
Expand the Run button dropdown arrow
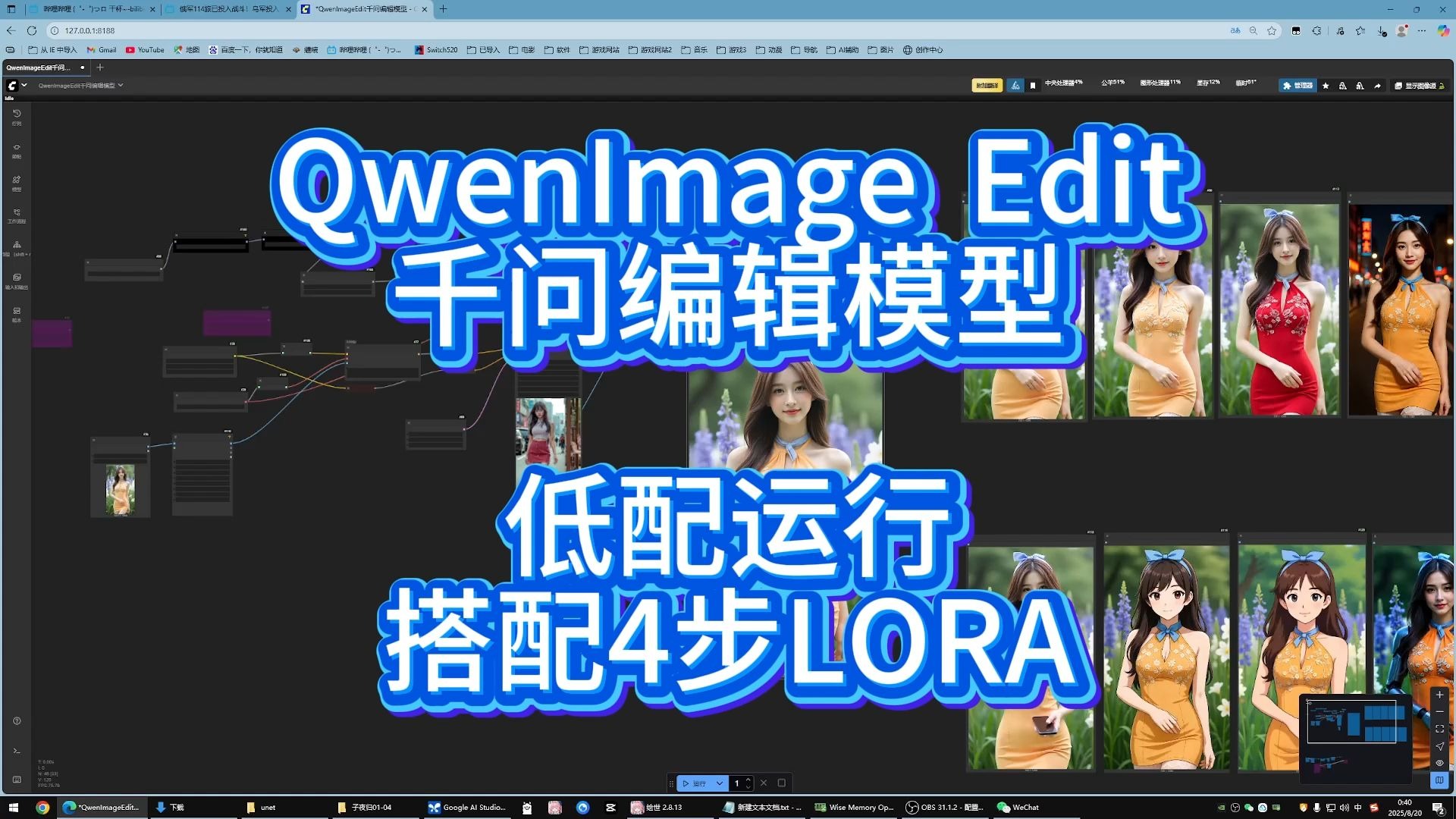(x=720, y=783)
